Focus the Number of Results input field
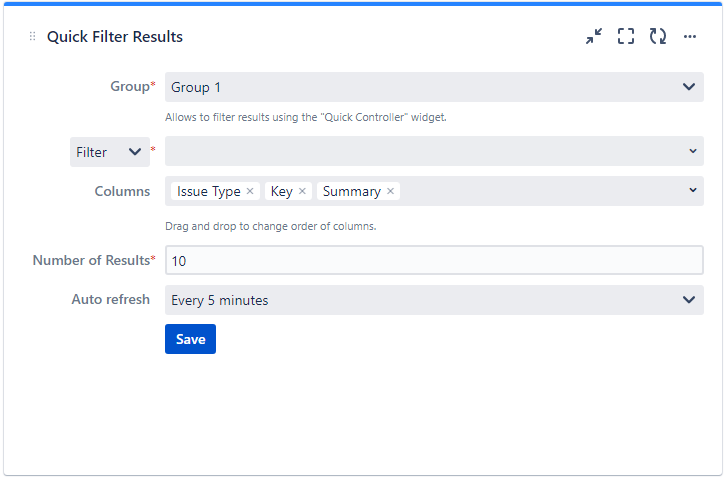 click(434, 261)
